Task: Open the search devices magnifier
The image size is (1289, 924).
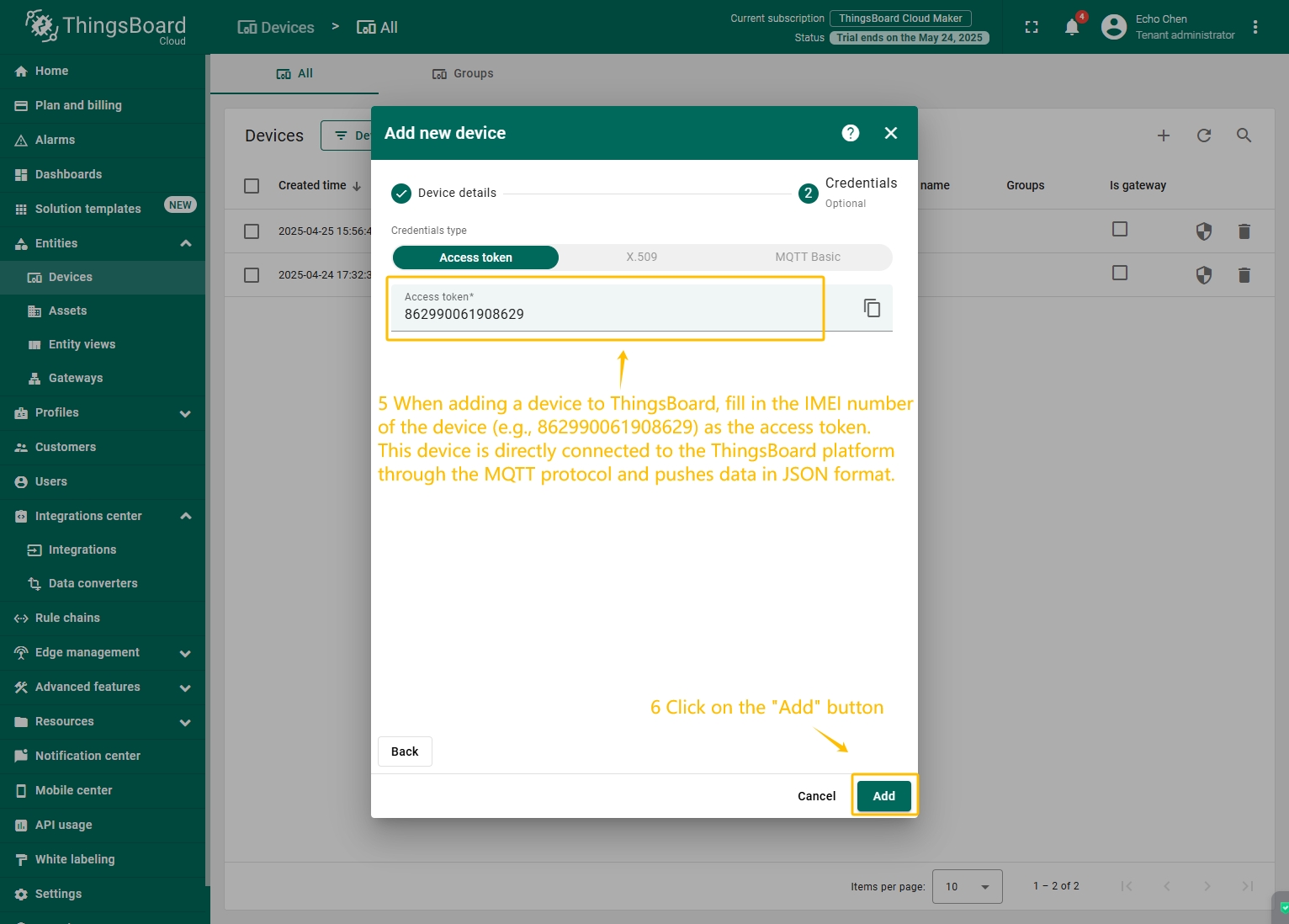Action: pyautogui.click(x=1244, y=135)
